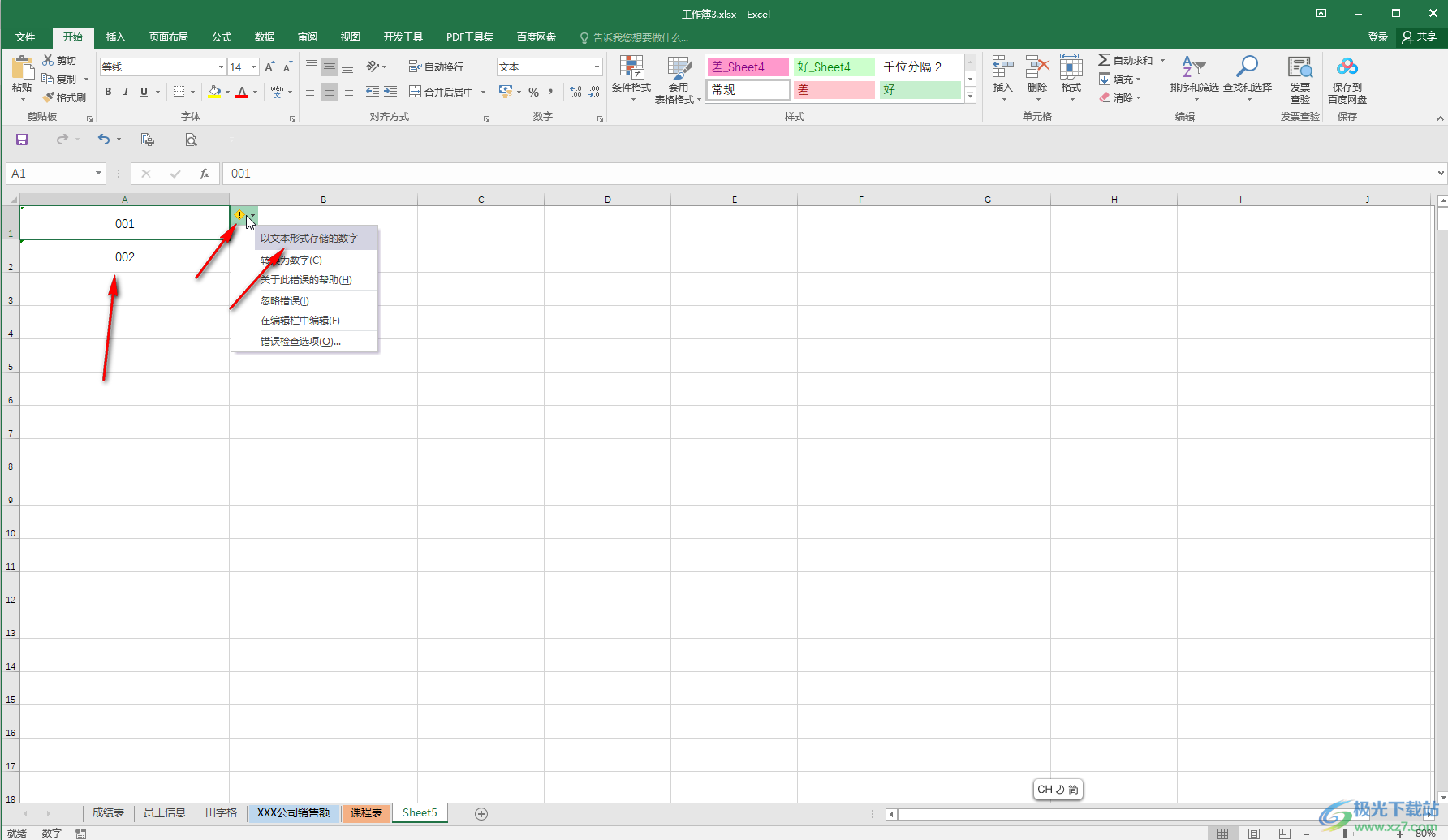
Task: Apply the 好 green cell style
Action: pos(920,89)
